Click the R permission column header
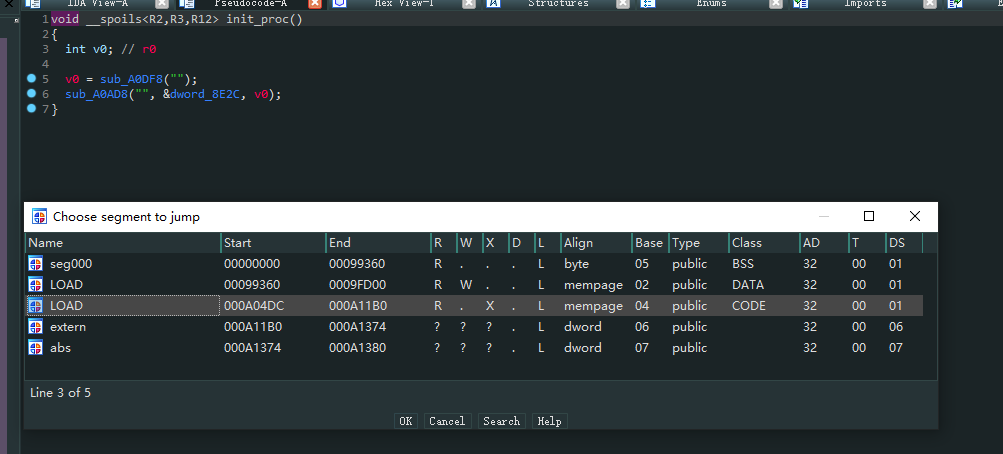Viewport: 1003px width, 454px height. [444, 243]
